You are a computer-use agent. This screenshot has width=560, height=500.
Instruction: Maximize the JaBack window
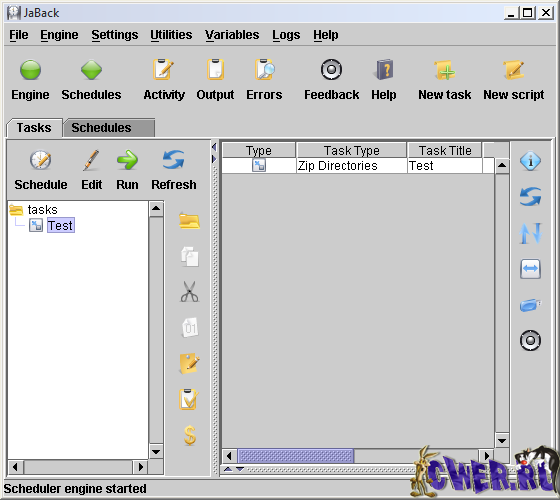click(528, 13)
